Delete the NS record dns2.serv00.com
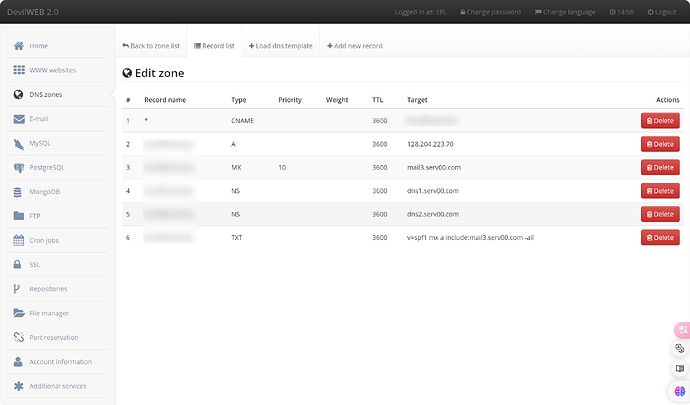690x405 pixels. click(x=660, y=214)
